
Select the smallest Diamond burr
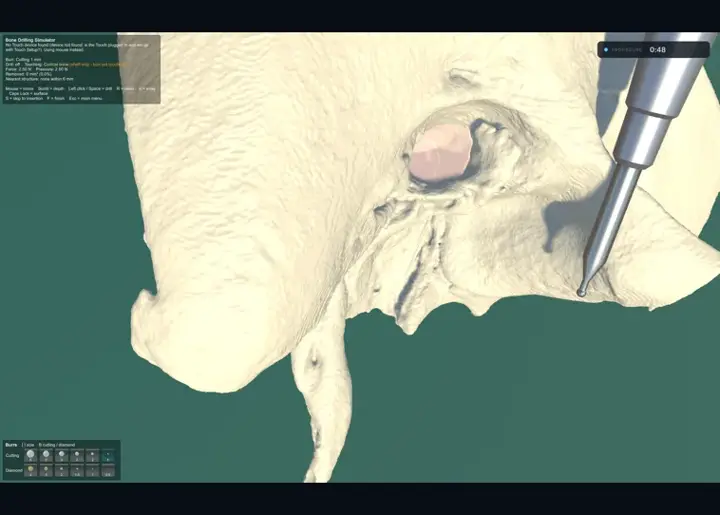pos(108,470)
